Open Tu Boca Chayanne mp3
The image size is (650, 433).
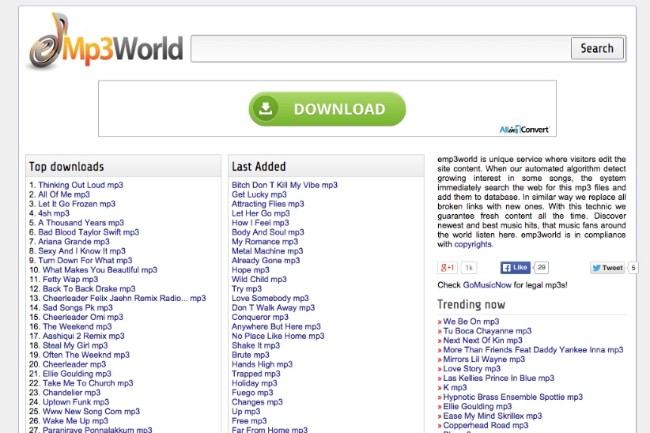coord(487,331)
